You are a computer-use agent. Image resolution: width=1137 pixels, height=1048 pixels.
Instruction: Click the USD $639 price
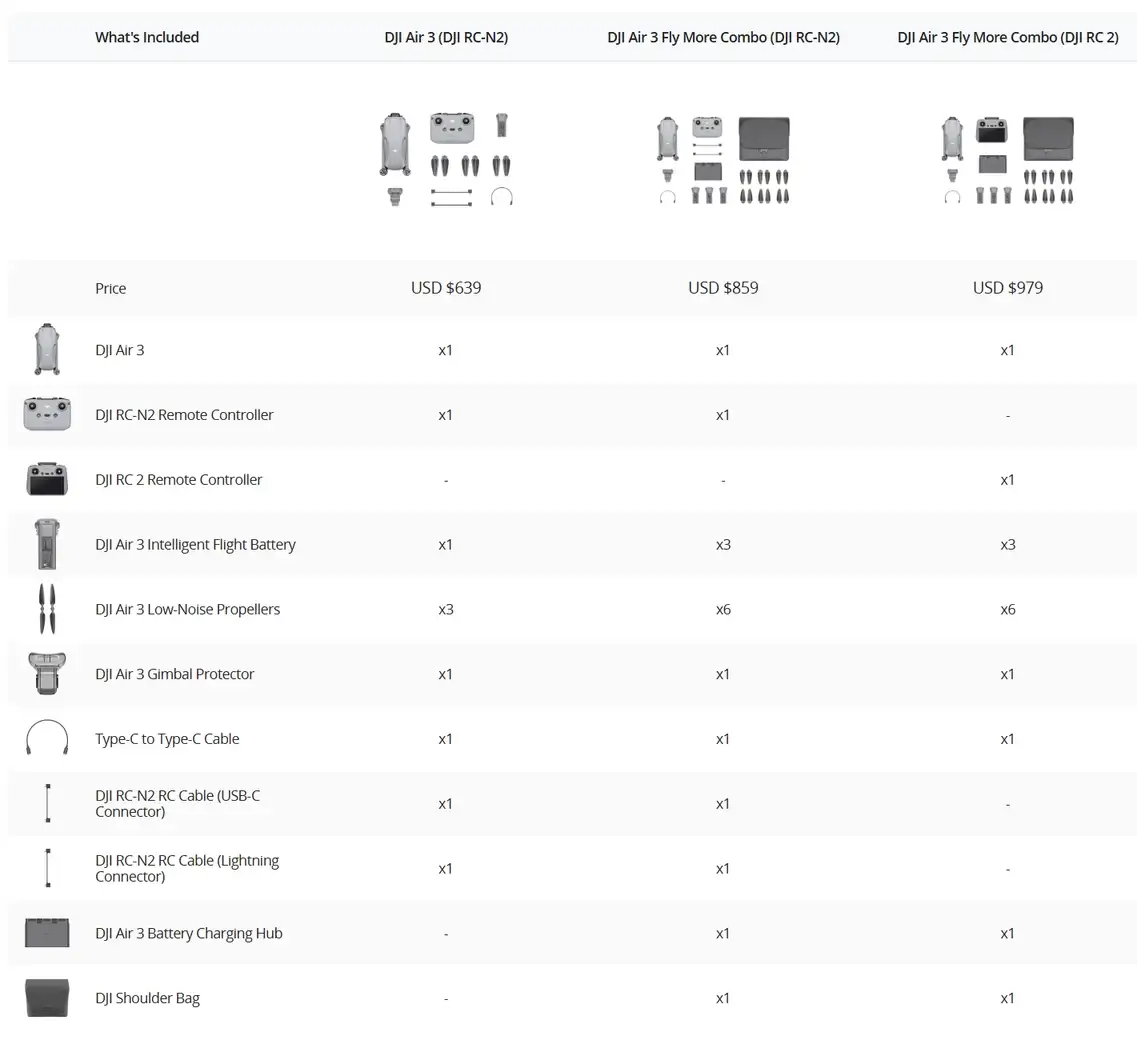446,288
